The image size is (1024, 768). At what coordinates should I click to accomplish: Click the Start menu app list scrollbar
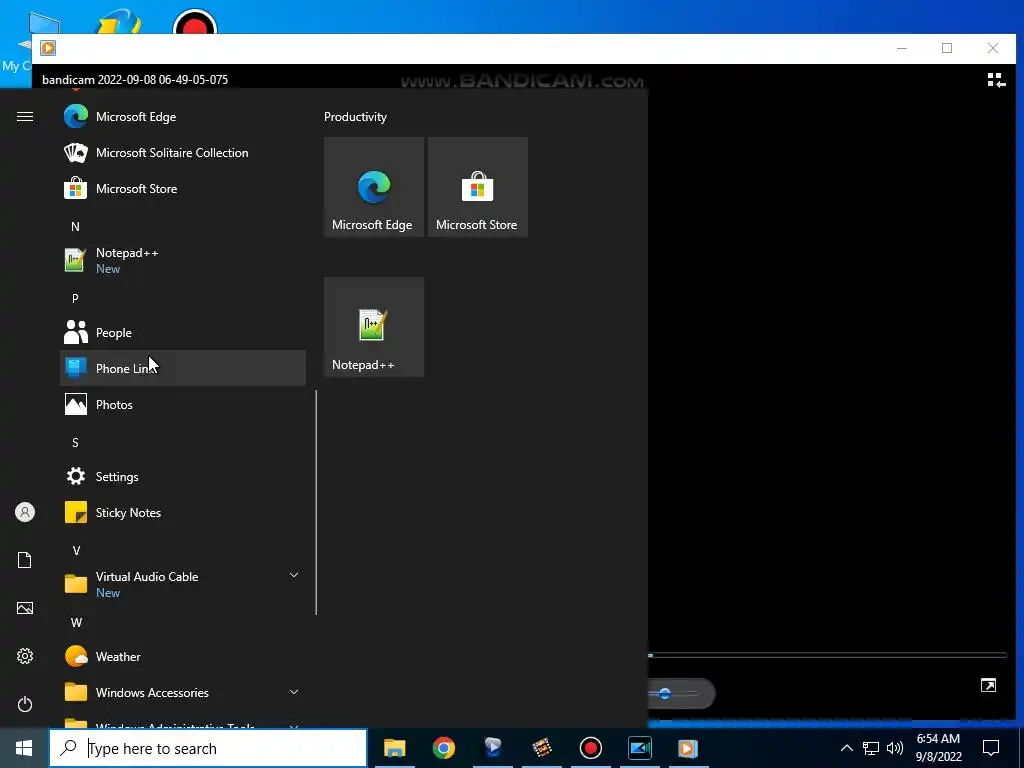[x=316, y=503]
